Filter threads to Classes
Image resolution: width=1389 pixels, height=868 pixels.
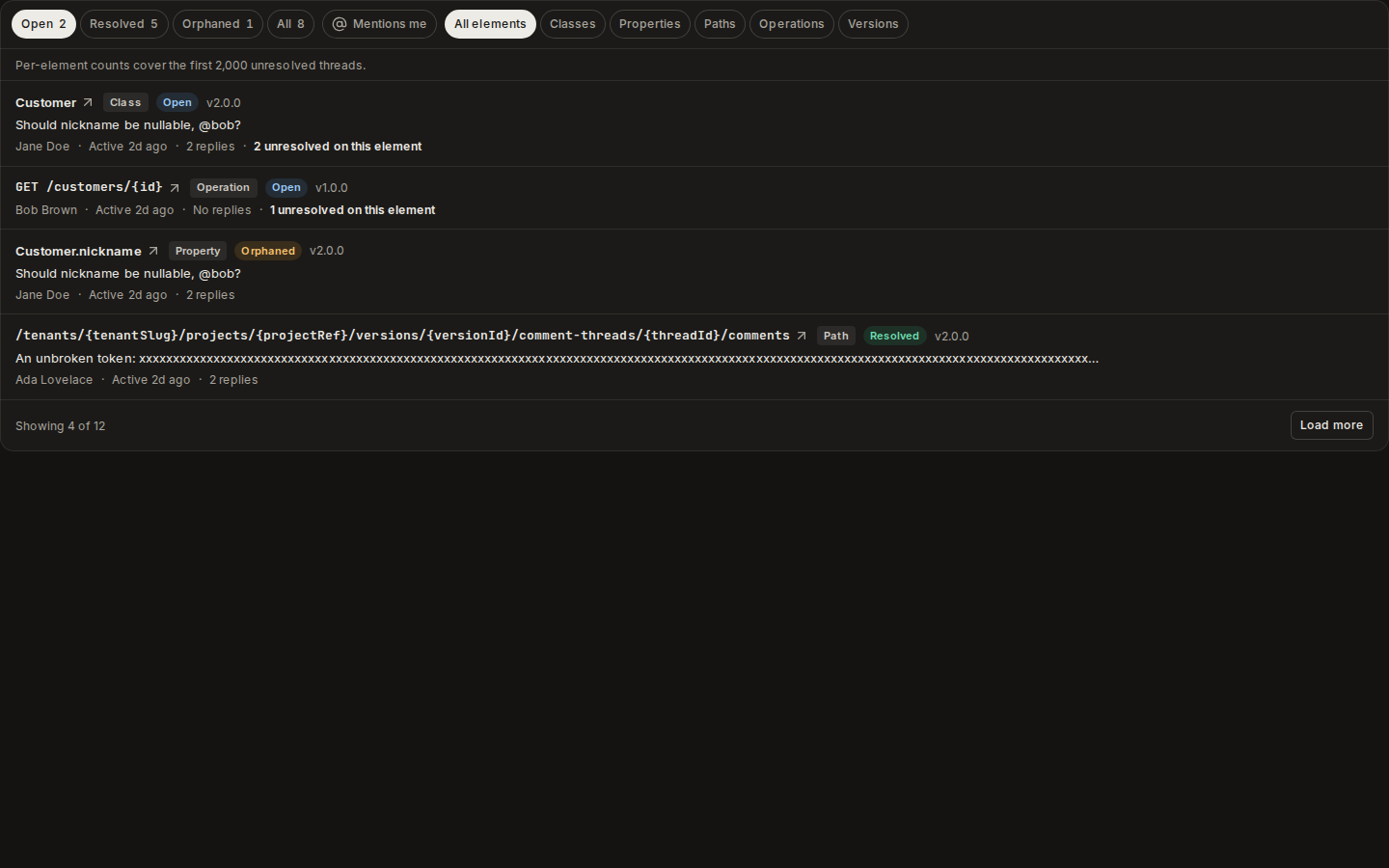[x=572, y=24]
